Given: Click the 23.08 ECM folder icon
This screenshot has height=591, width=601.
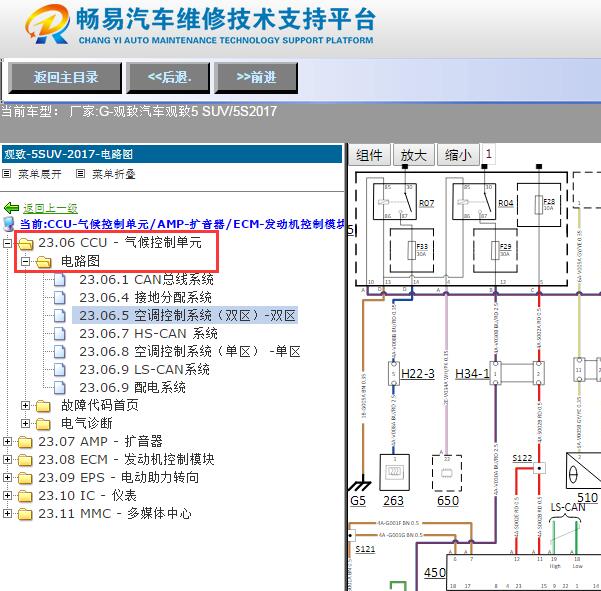Looking at the screenshot, I should pyautogui.click(x=26, y=460).
